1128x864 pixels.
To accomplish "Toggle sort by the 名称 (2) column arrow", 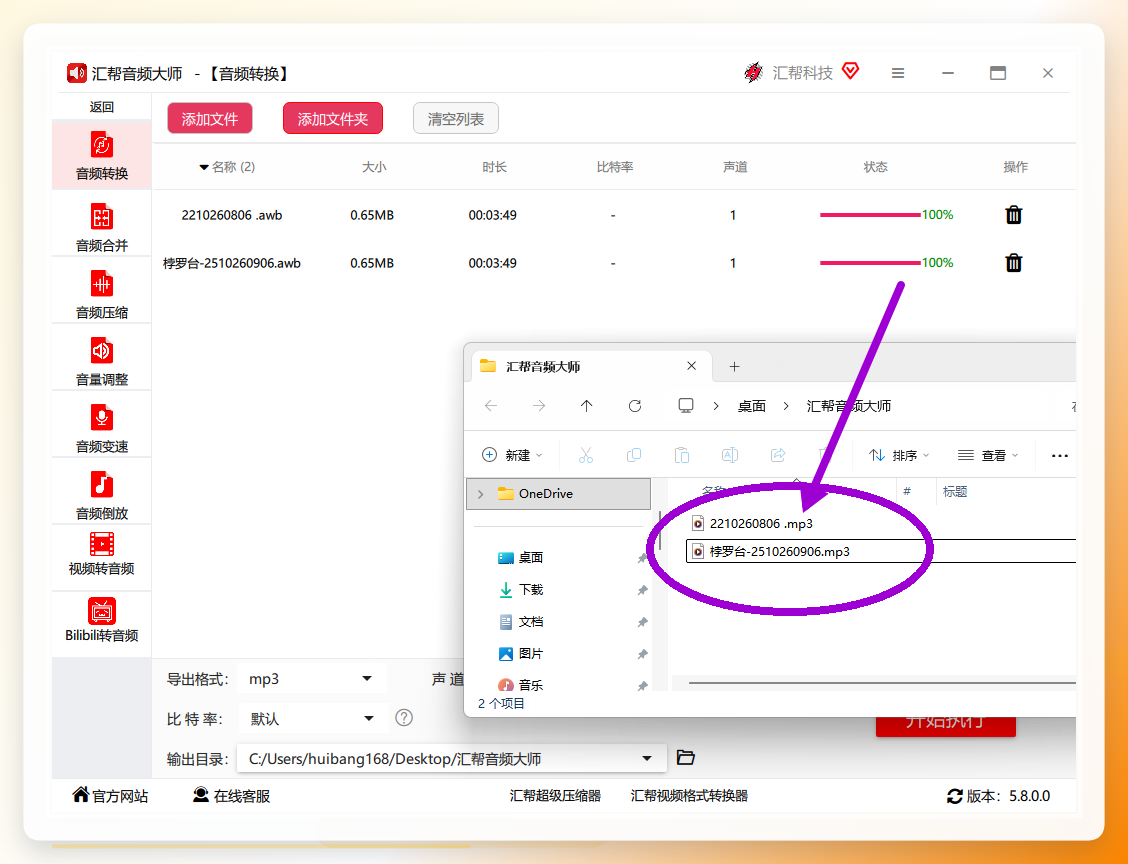I will pyautogui.click(x=204, y=167).
